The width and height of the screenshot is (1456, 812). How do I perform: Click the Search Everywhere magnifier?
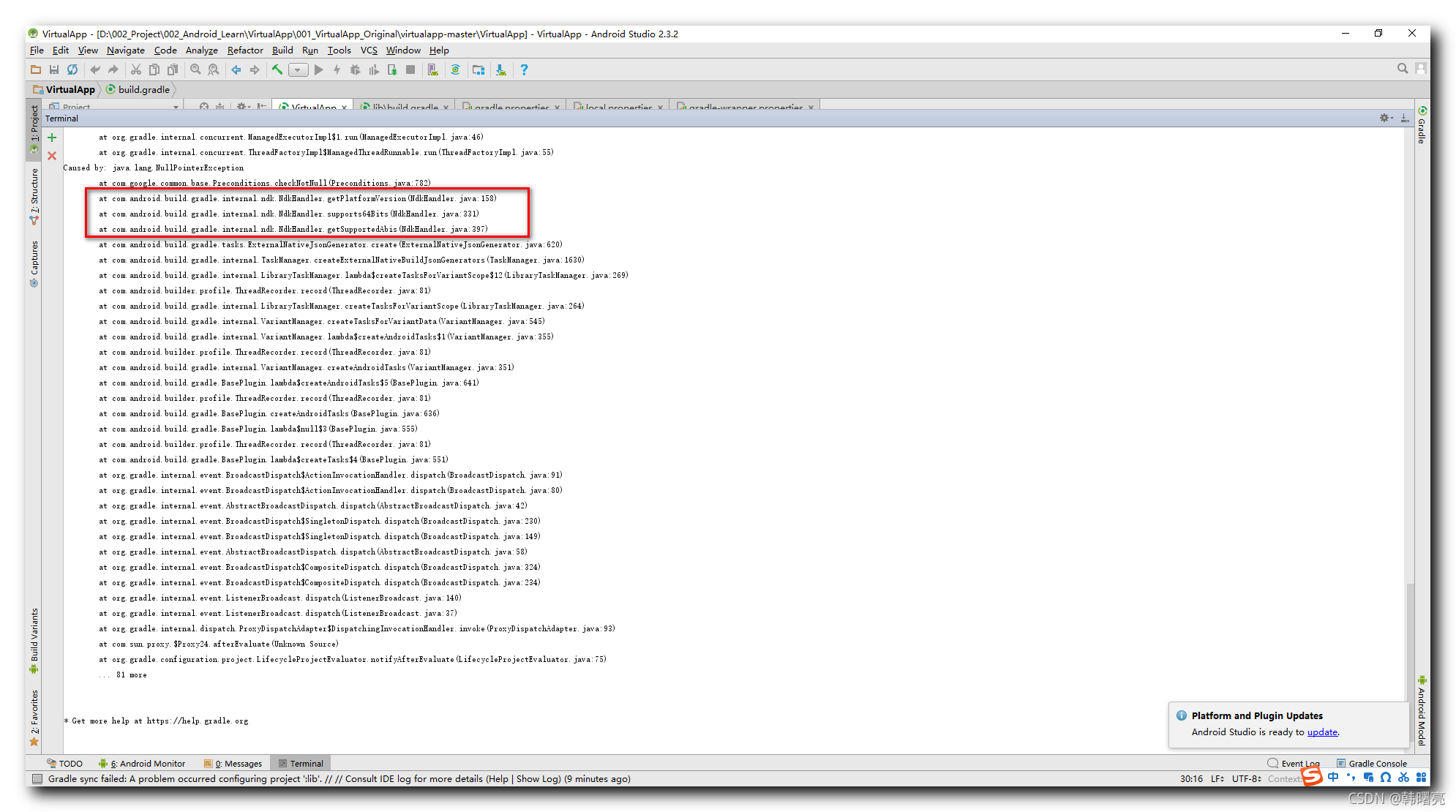pos(1403,68)
